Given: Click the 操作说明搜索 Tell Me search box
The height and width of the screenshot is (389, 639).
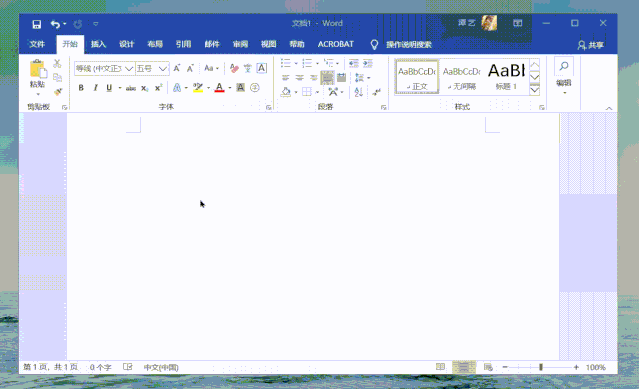Looking at the screenshot, I should click(x=409, y=45).
